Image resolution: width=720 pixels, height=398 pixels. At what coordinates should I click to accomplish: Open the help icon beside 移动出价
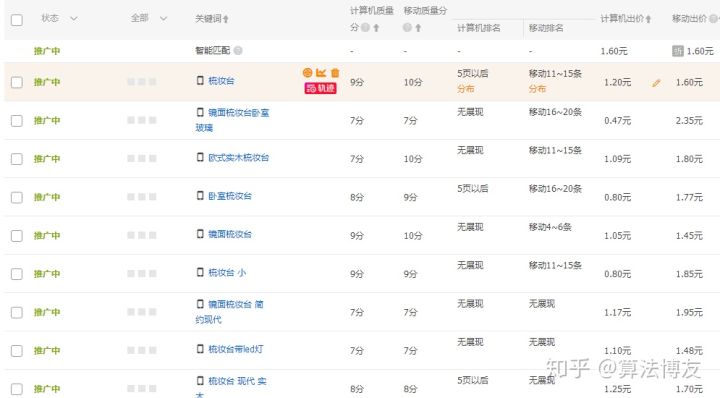coord(713,19)
